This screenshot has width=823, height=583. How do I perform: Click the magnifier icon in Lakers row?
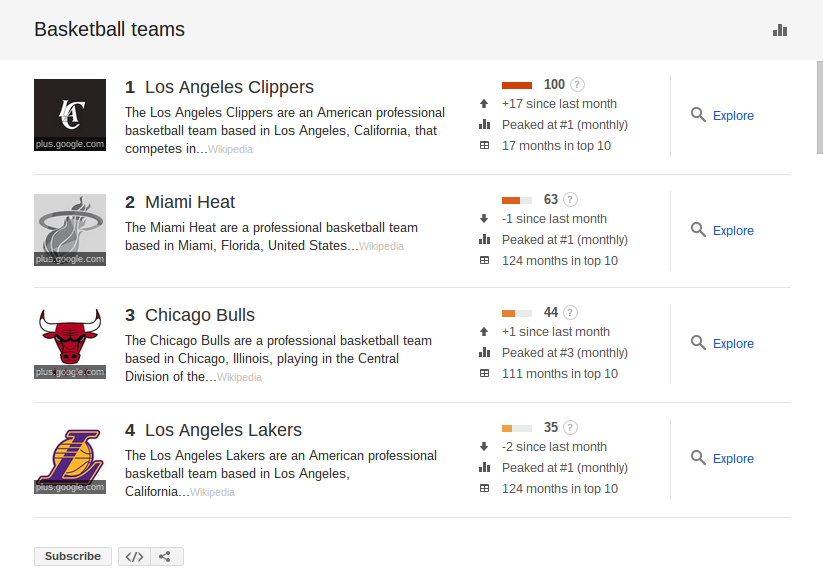(698, 458)
